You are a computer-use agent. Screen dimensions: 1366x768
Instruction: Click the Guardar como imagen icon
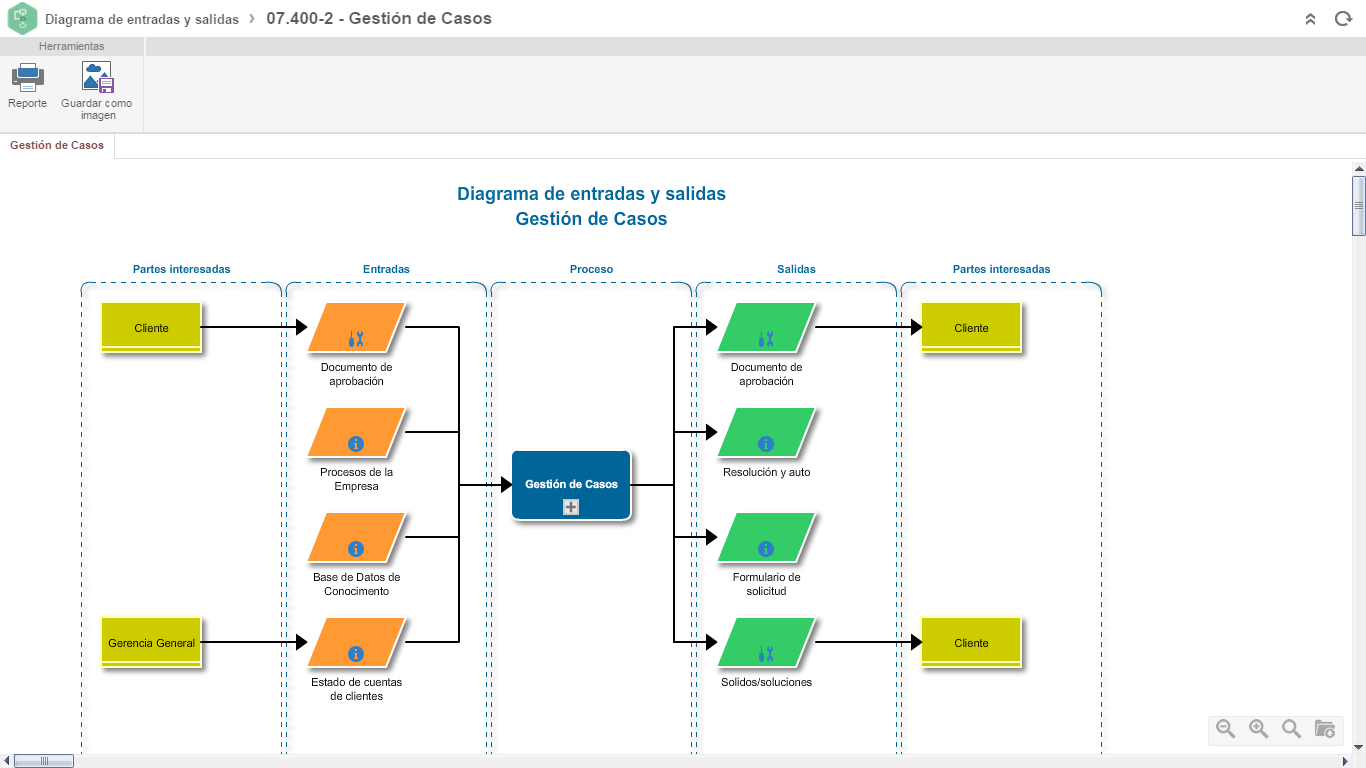(x=97, y=78)
